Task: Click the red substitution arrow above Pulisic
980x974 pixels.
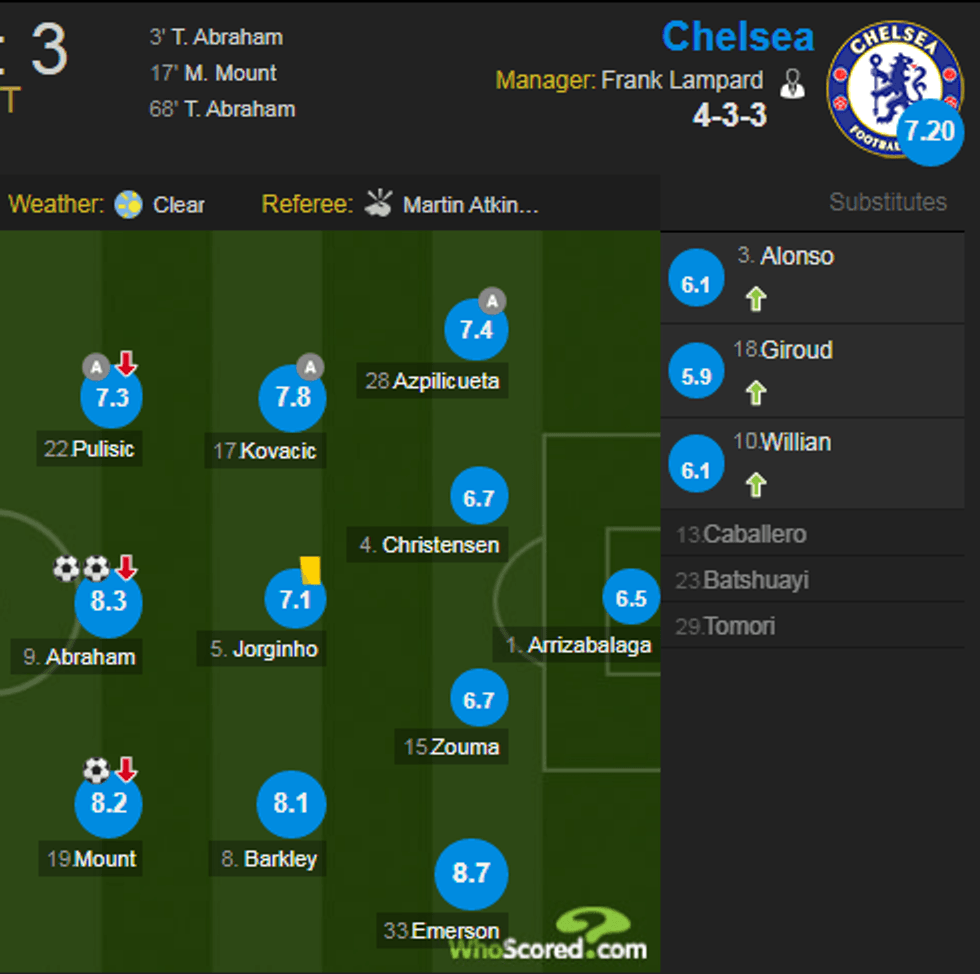Action: (126, 364)
